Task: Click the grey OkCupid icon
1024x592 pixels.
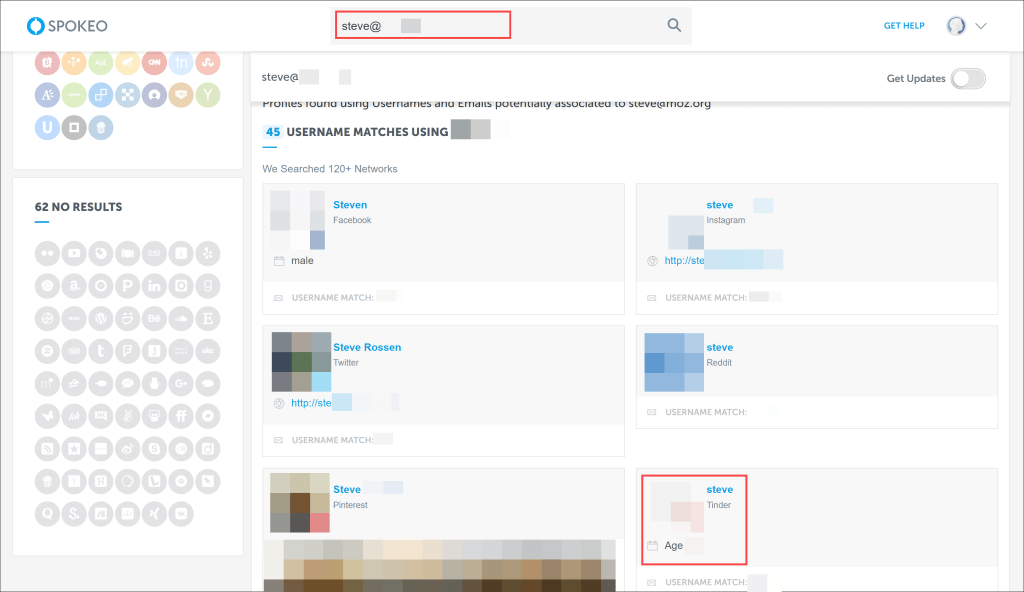Action: point(208,351)
